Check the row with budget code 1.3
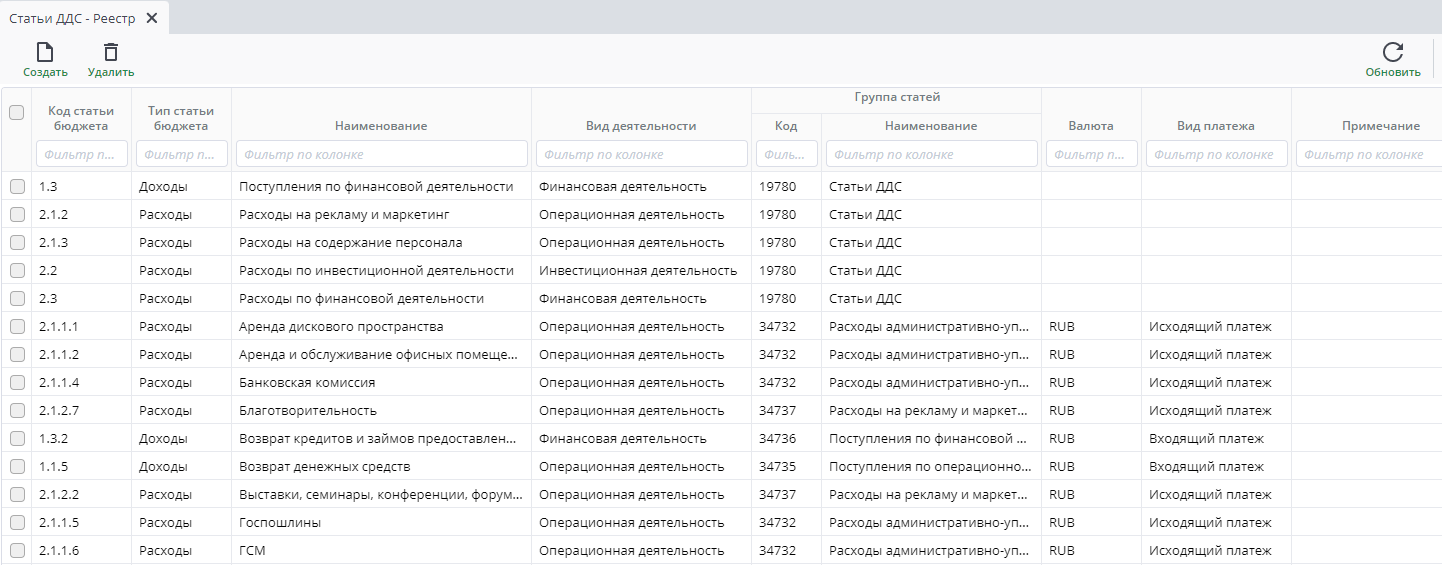The height and width of the screenshot is (565, 1442). click(16, 187)
